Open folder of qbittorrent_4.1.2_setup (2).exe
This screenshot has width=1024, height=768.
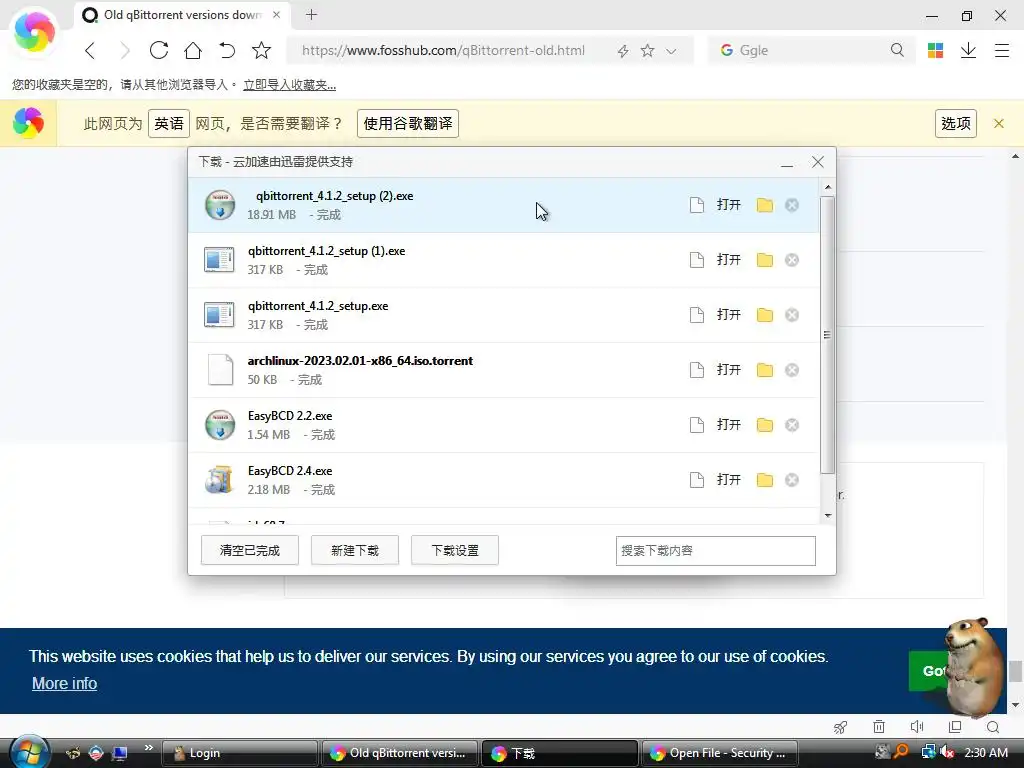[x=765, y=205]
